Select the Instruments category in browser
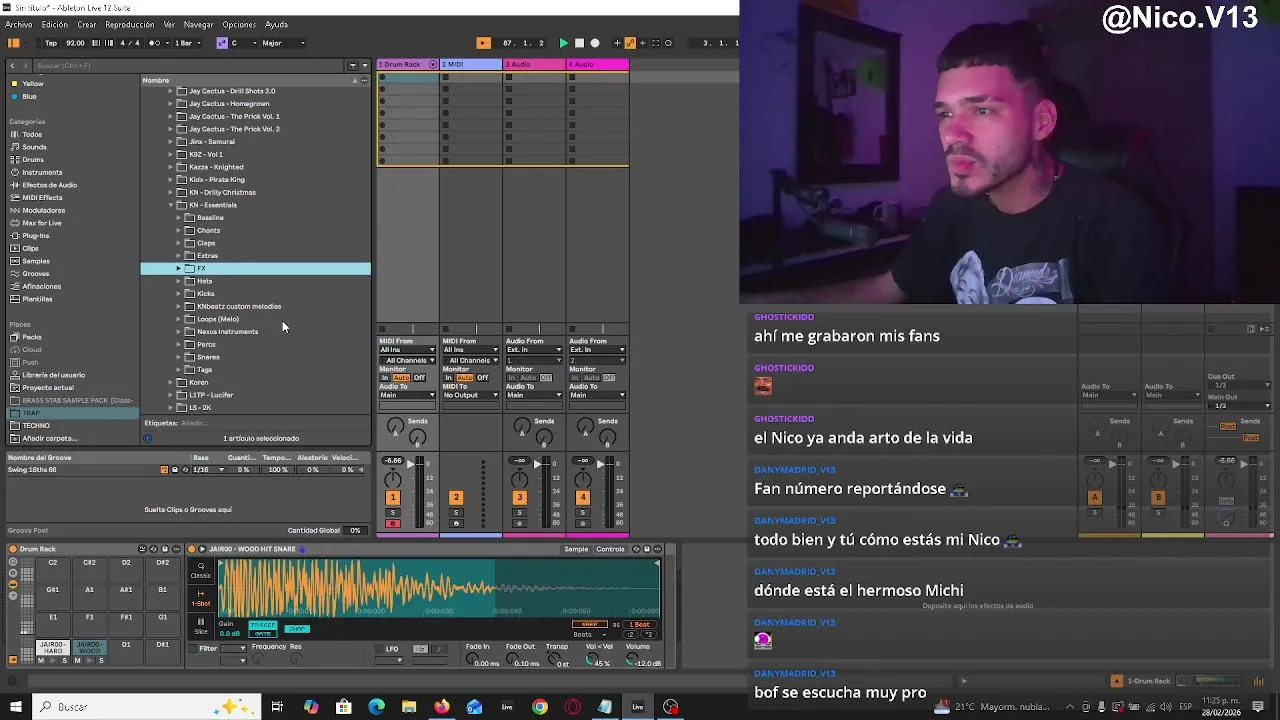Viewport: 1280px width, 720px height. pyautogui.click(x=42, y=172)
